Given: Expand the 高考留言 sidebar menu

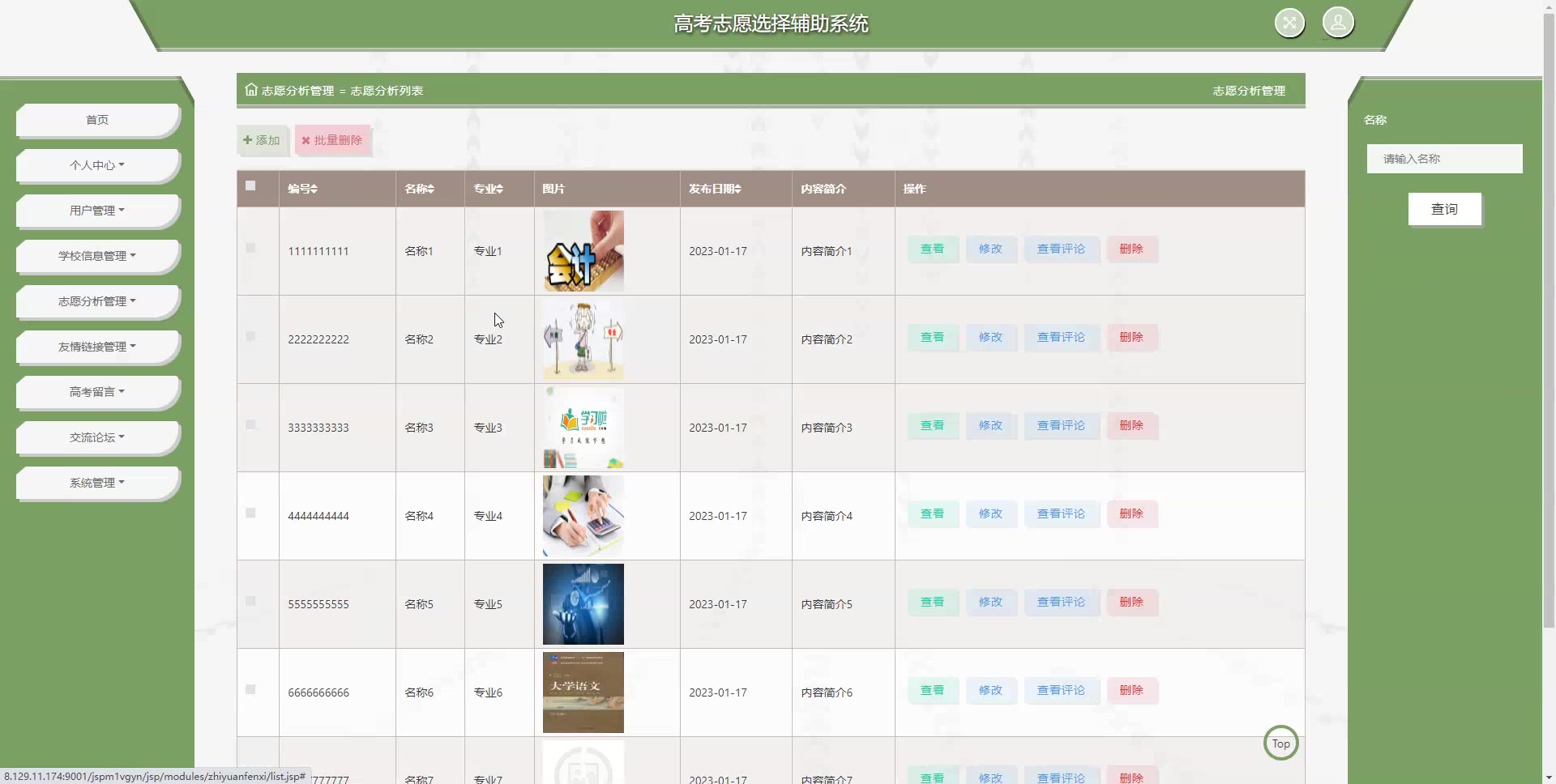Looking at the screenshot, I should [97, 392].
